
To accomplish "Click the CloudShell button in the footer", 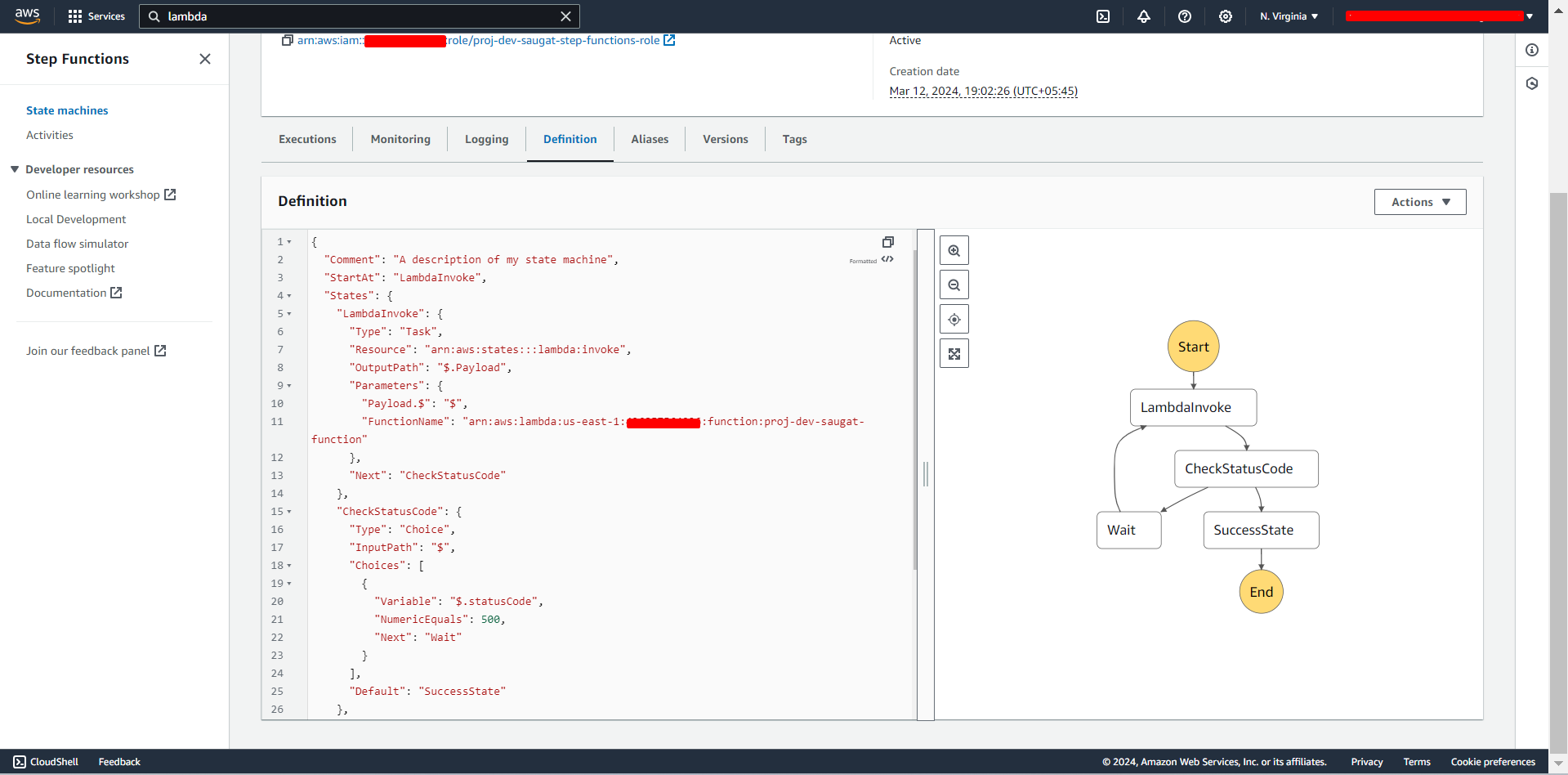I will (x=46, y=762).
